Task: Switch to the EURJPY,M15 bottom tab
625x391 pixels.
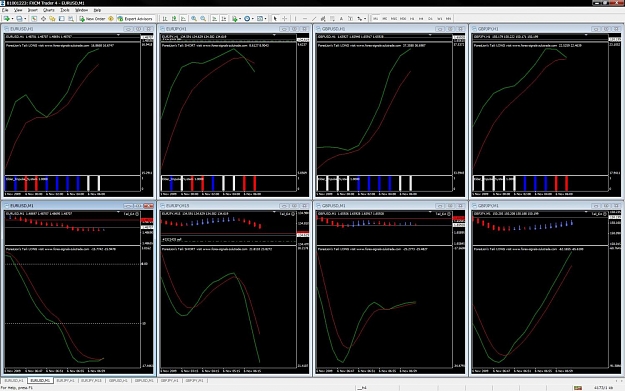Action: pos(91,381)
